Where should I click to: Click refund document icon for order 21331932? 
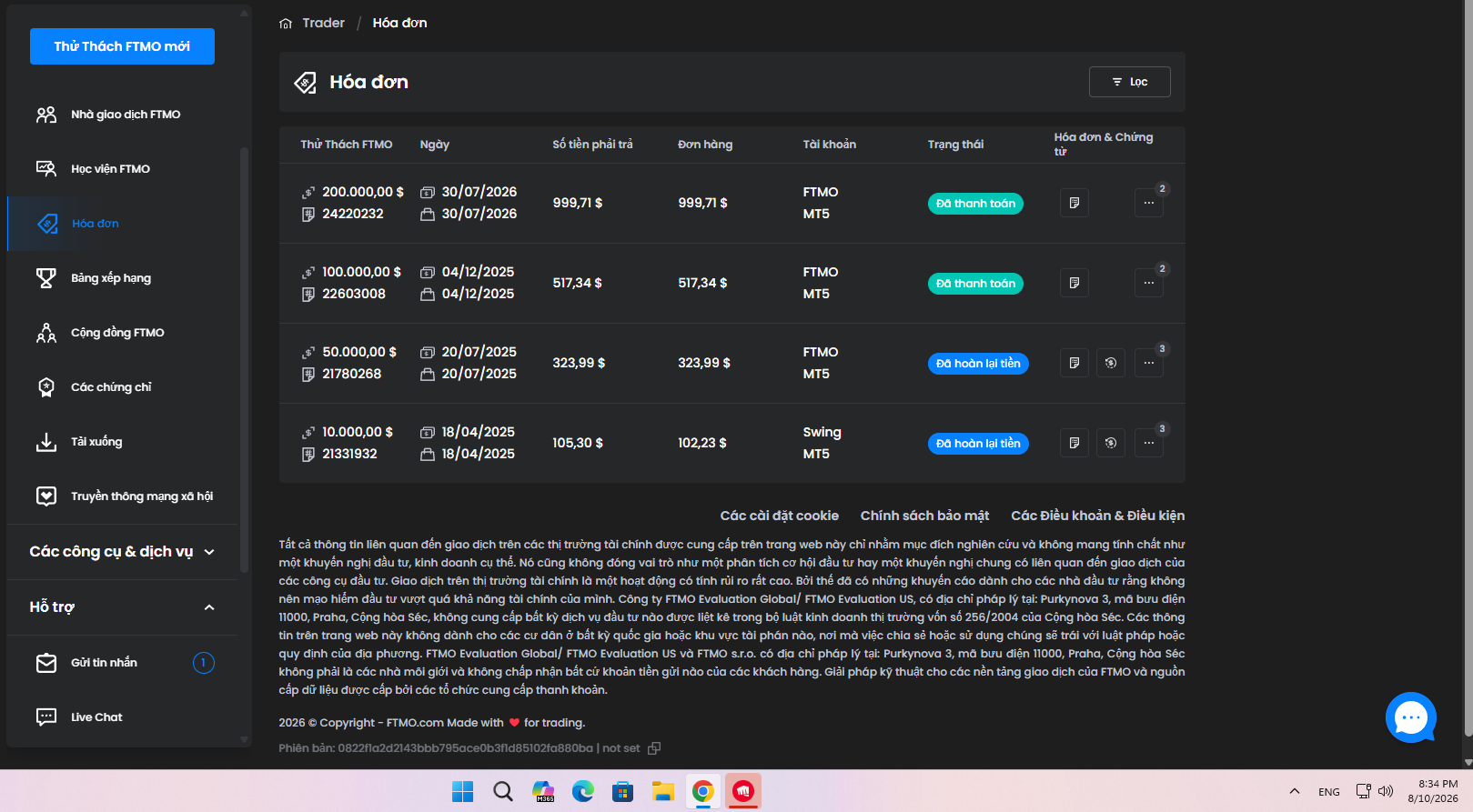tap(1111, 443)
